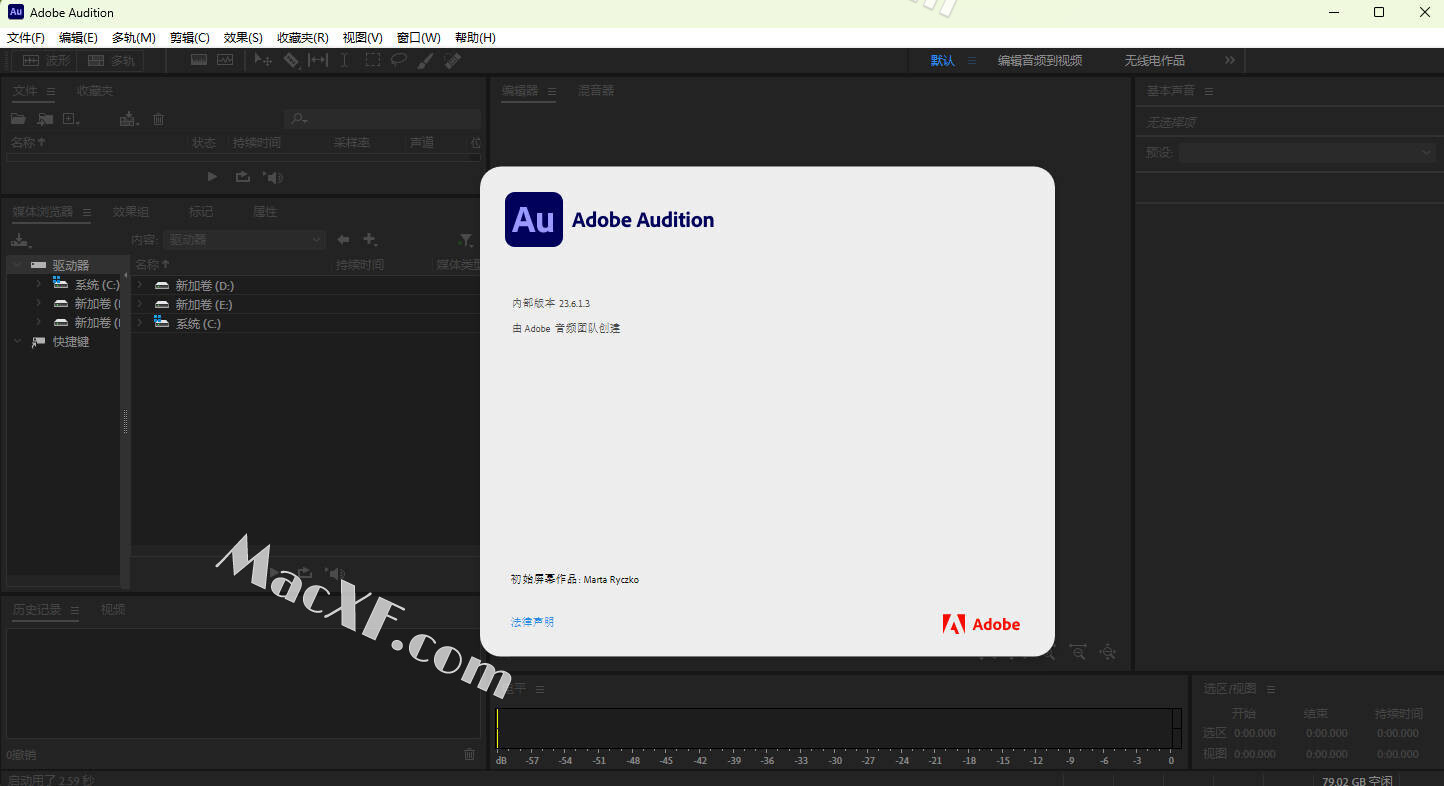Open the 文件(F) menu
This screenshot has height=786, width=1444.
tap(26, 38)
